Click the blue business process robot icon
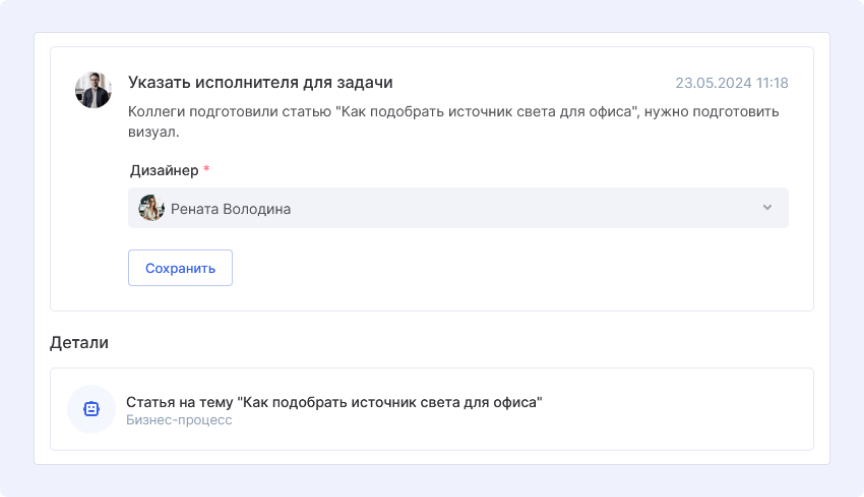The width and height of the screenshot is (864, 497). pos(91,409)
